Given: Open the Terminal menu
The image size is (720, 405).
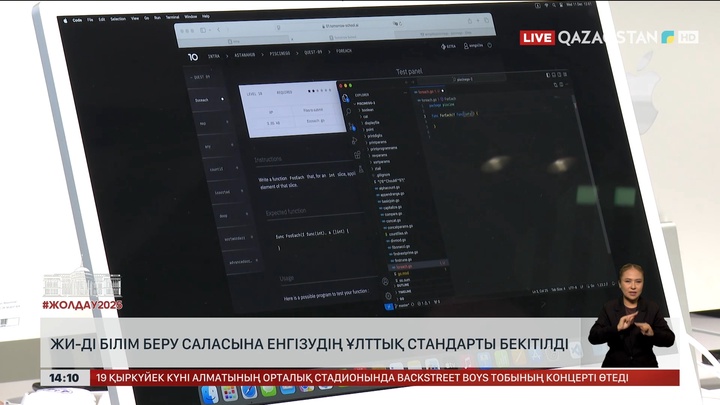Looking at the screenshot, I should pyautogui.click(x=173, y=17).
